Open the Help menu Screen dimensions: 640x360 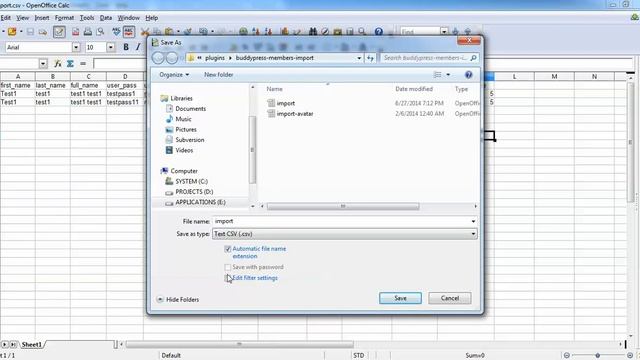151,18
